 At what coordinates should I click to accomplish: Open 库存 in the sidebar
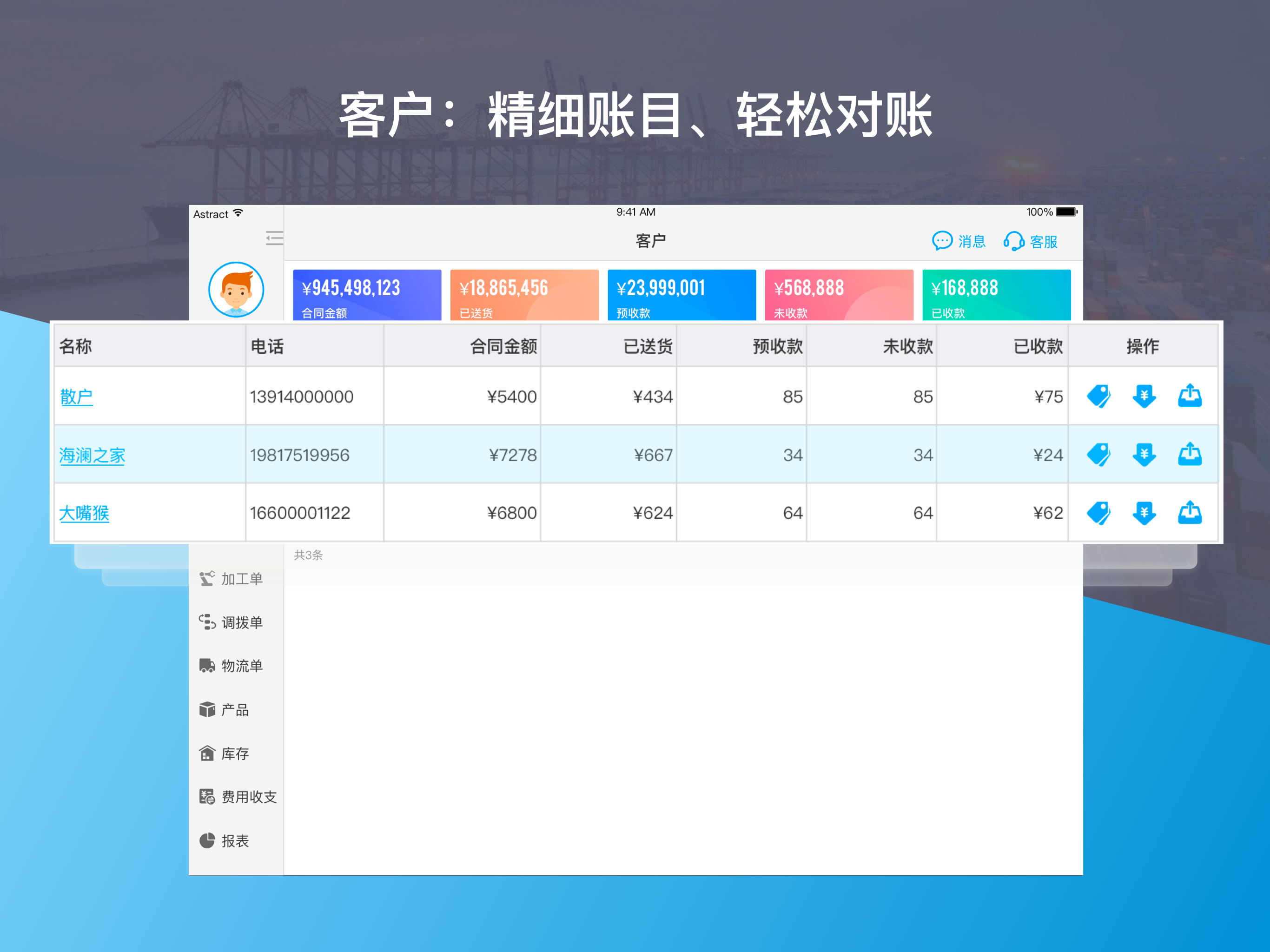[224, 754]
